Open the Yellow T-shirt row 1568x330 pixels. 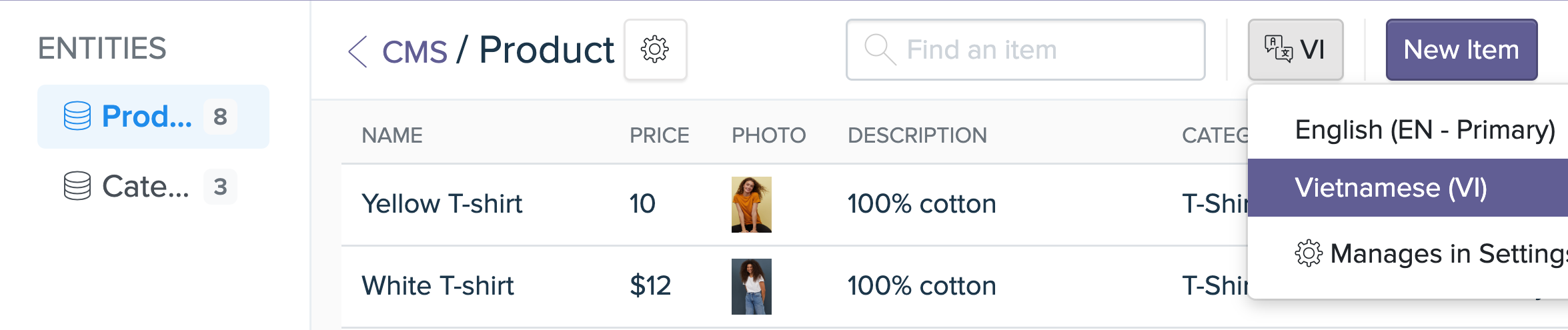pos(794,205)
